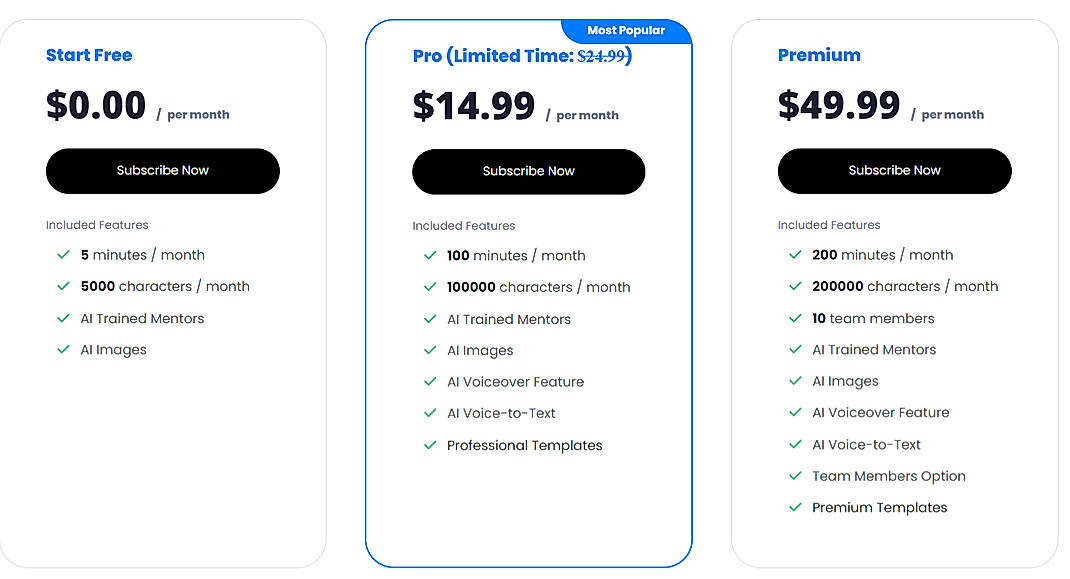Click the Pro Limited Time heading
This screenshot has height=579, width=1070.
490,56
